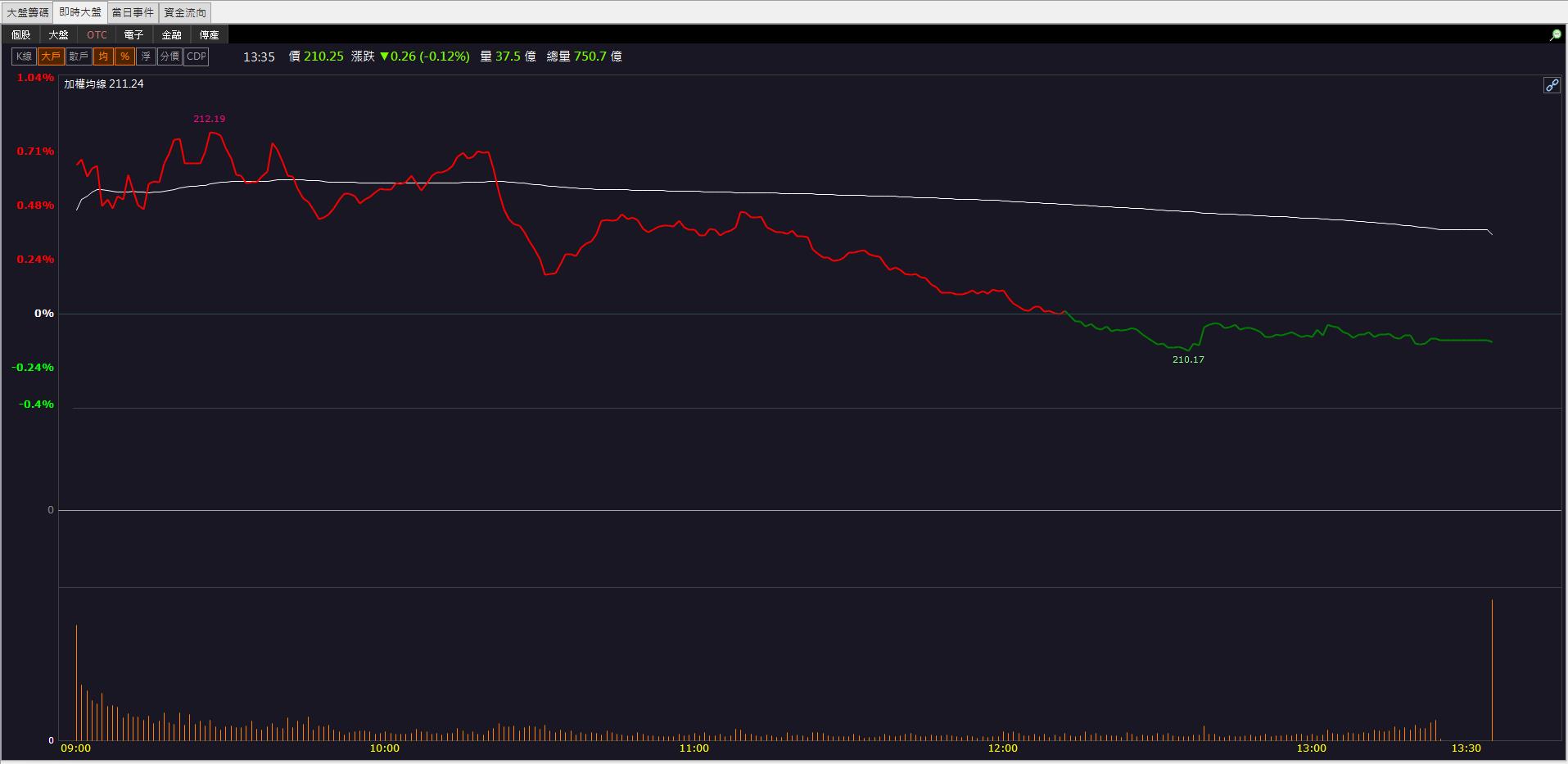
Task: Toggle the 均 average line
Action: tap(103, 57)
